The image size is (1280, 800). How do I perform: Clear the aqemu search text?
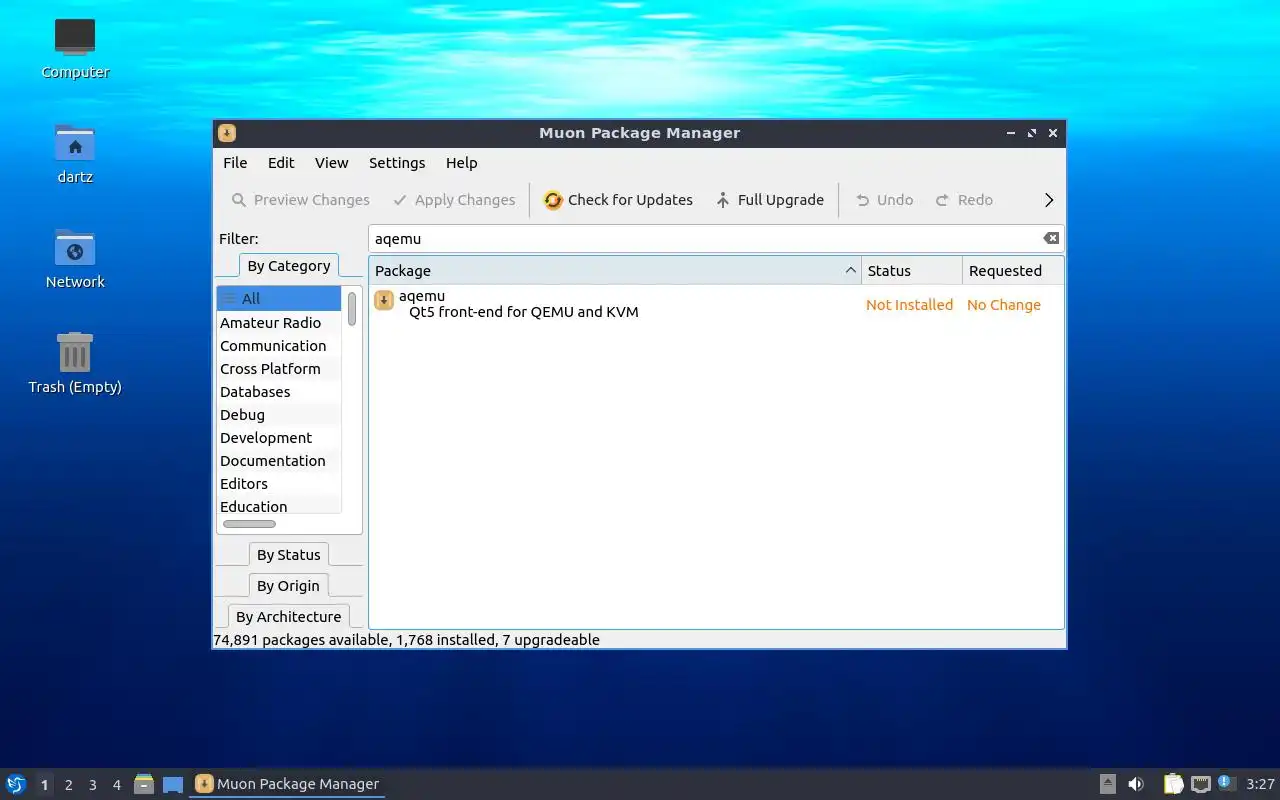tap(1051, 238)
